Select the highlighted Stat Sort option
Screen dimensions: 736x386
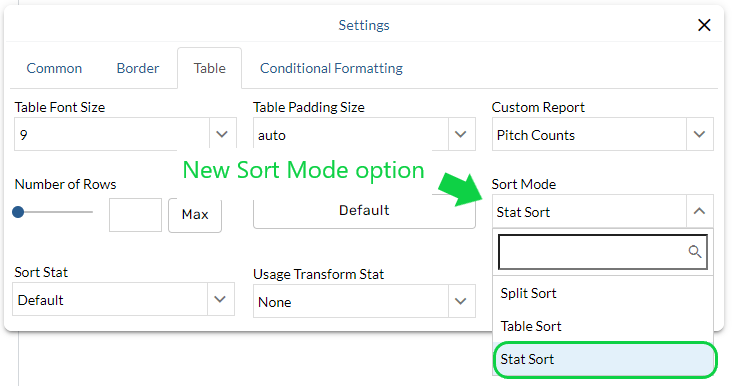click(605, 359)
